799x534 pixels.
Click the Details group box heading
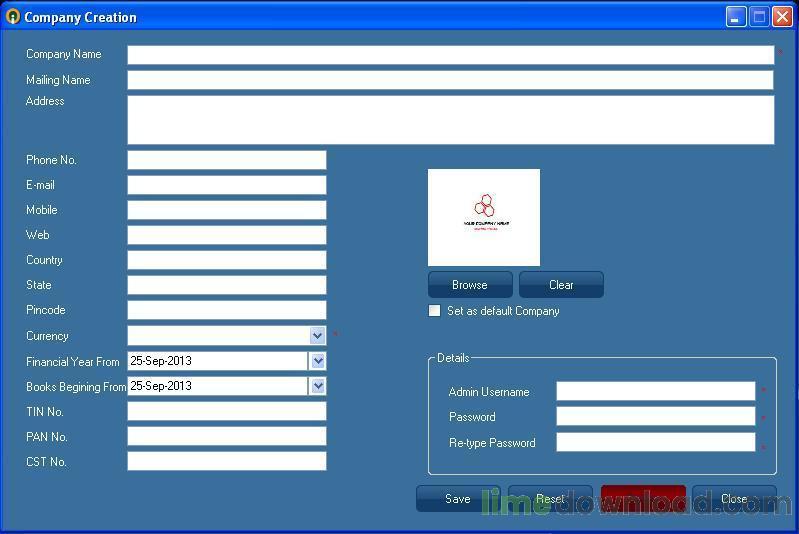point(453,358)
